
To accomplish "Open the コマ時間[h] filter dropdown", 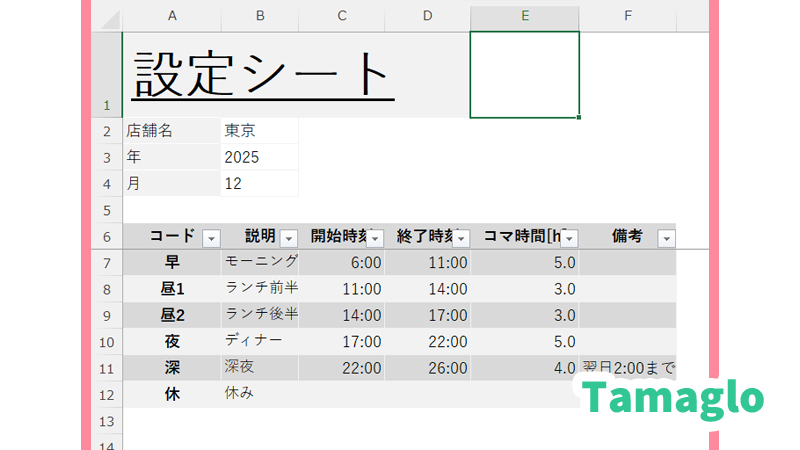I will click(x=569, y=238).
